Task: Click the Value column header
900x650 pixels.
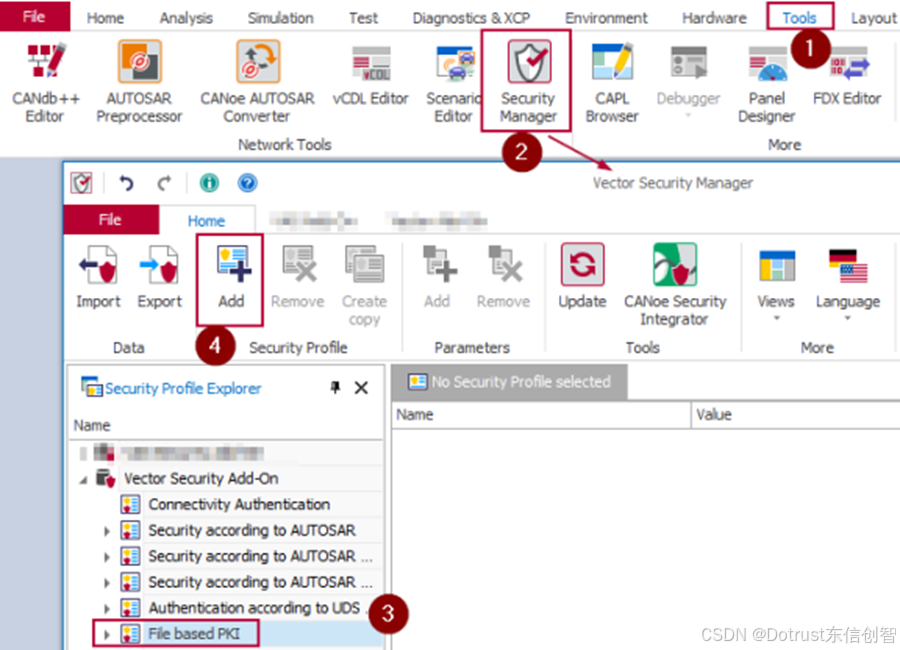Action: tap(796, 415)
